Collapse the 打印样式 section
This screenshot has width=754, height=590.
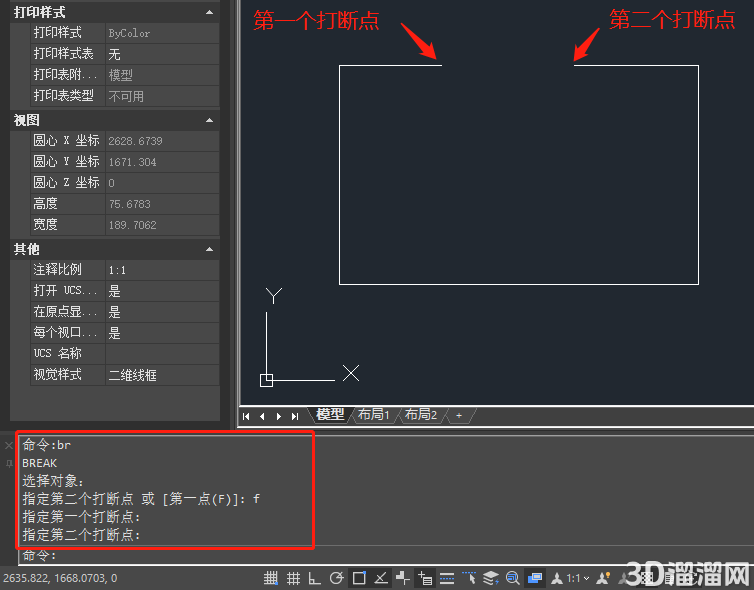[209, 12]
